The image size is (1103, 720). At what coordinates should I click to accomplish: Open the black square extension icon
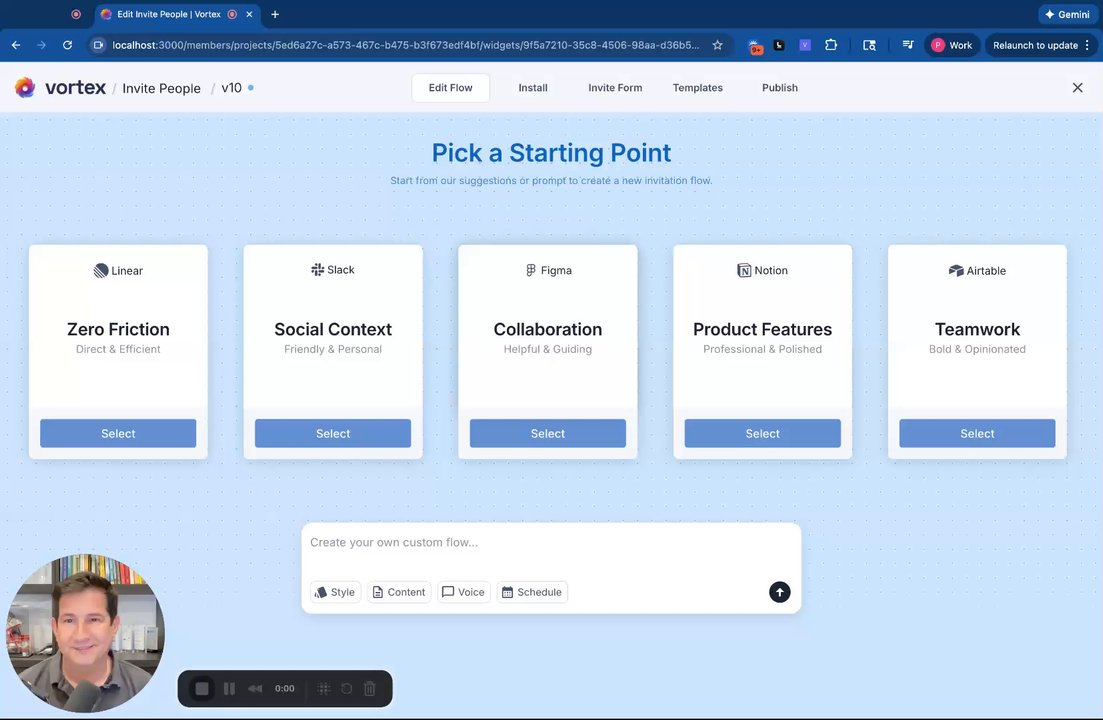click(x=779, y=45)
